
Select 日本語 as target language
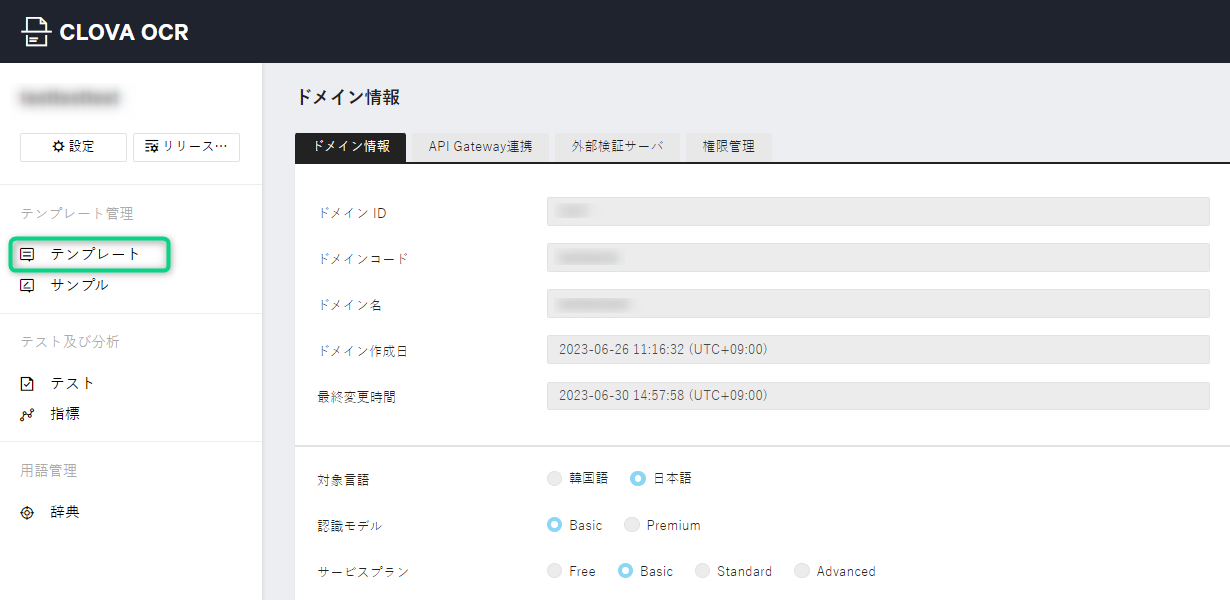[638, 479]
